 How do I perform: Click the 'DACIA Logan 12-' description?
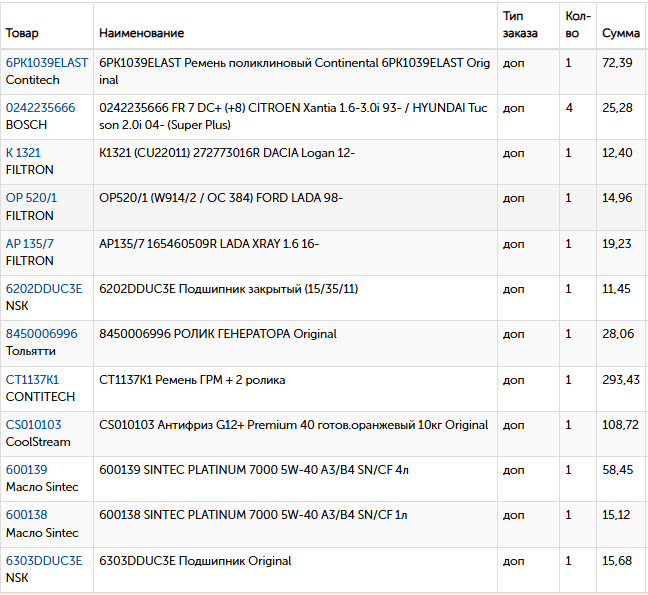pyautogui.click(x=227, y=153)
